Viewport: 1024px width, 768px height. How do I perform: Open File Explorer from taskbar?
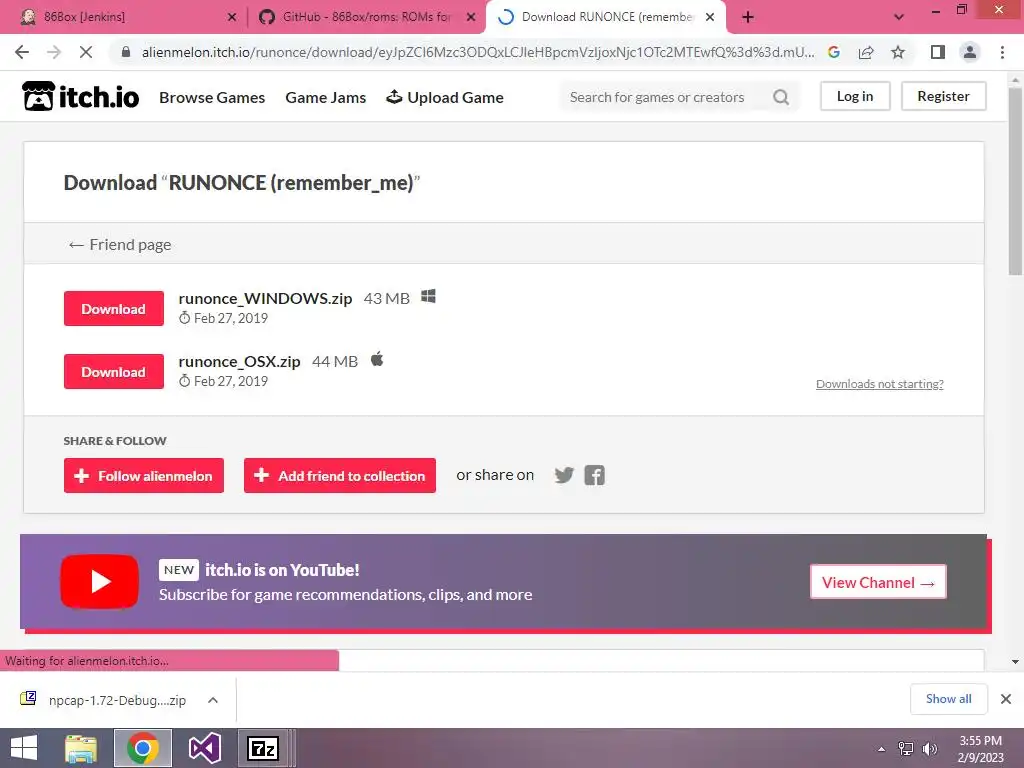tap(82, 748)
